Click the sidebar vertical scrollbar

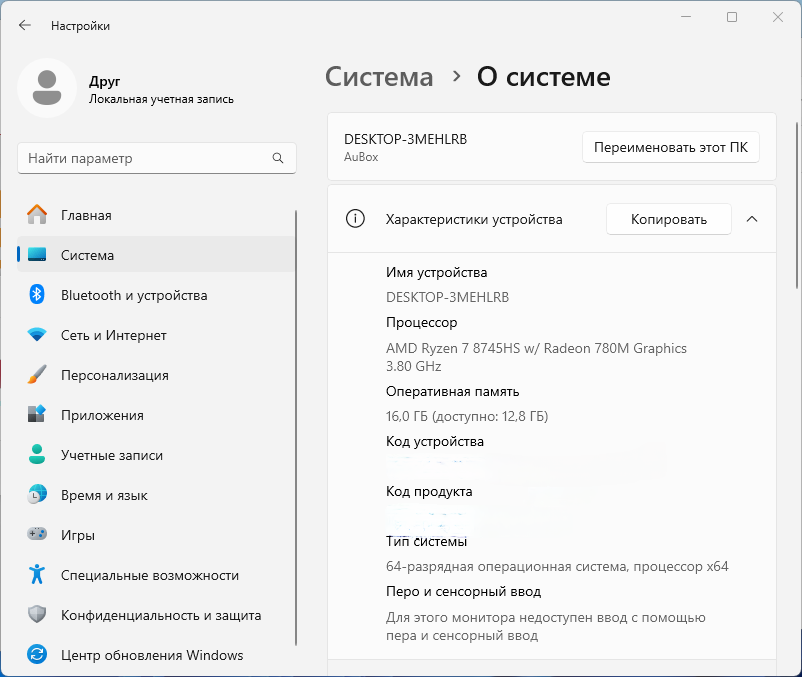tap(296, 430)
